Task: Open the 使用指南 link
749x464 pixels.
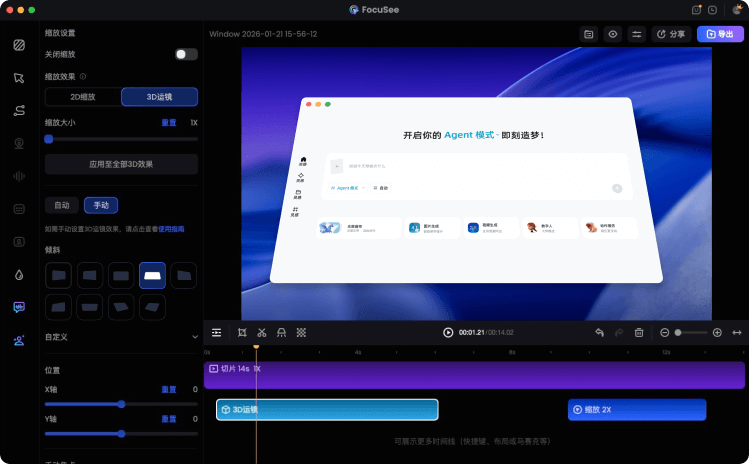Action: pos(171,229)
